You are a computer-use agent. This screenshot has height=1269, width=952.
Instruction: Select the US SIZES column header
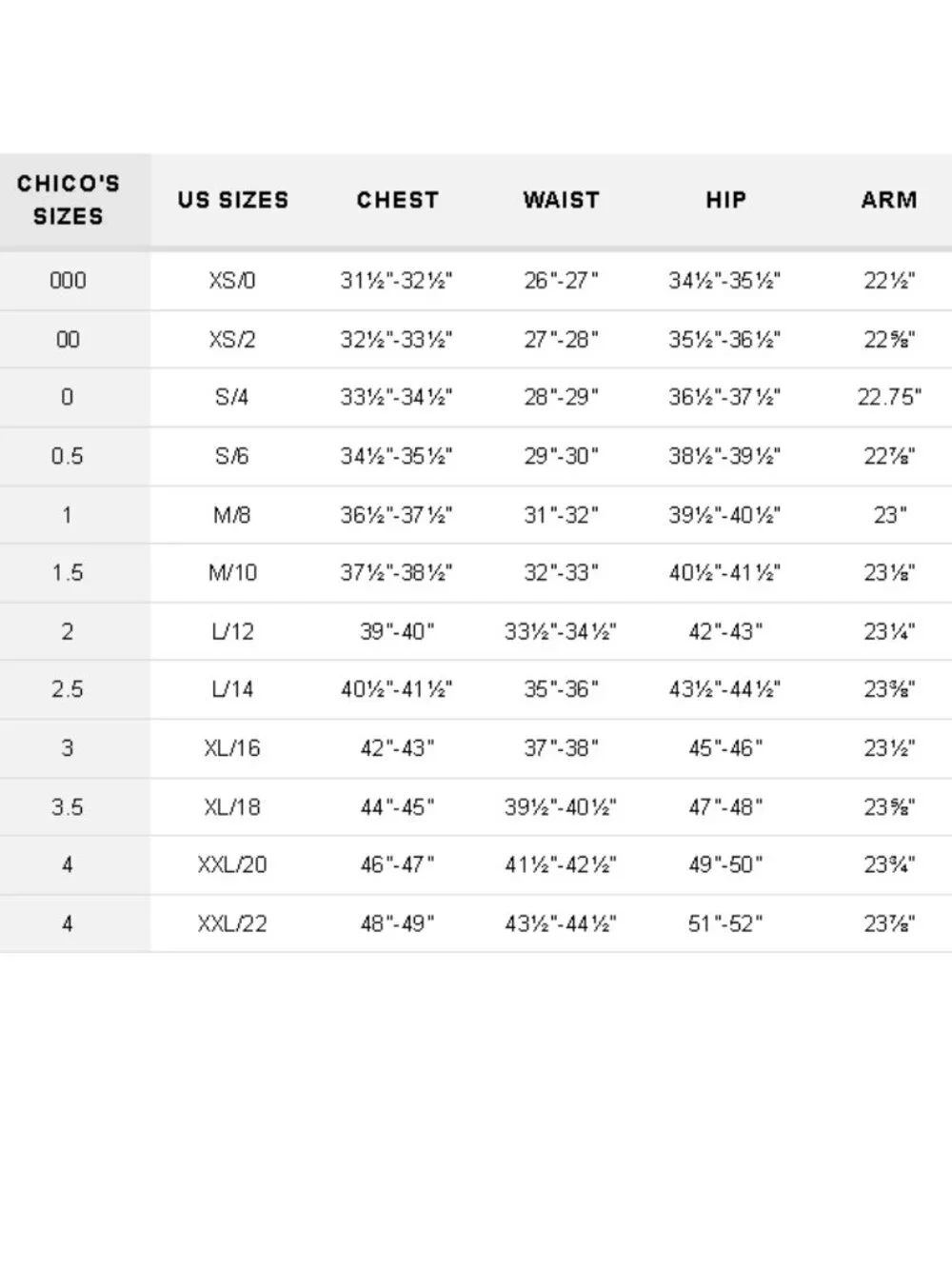click(233, 200)
